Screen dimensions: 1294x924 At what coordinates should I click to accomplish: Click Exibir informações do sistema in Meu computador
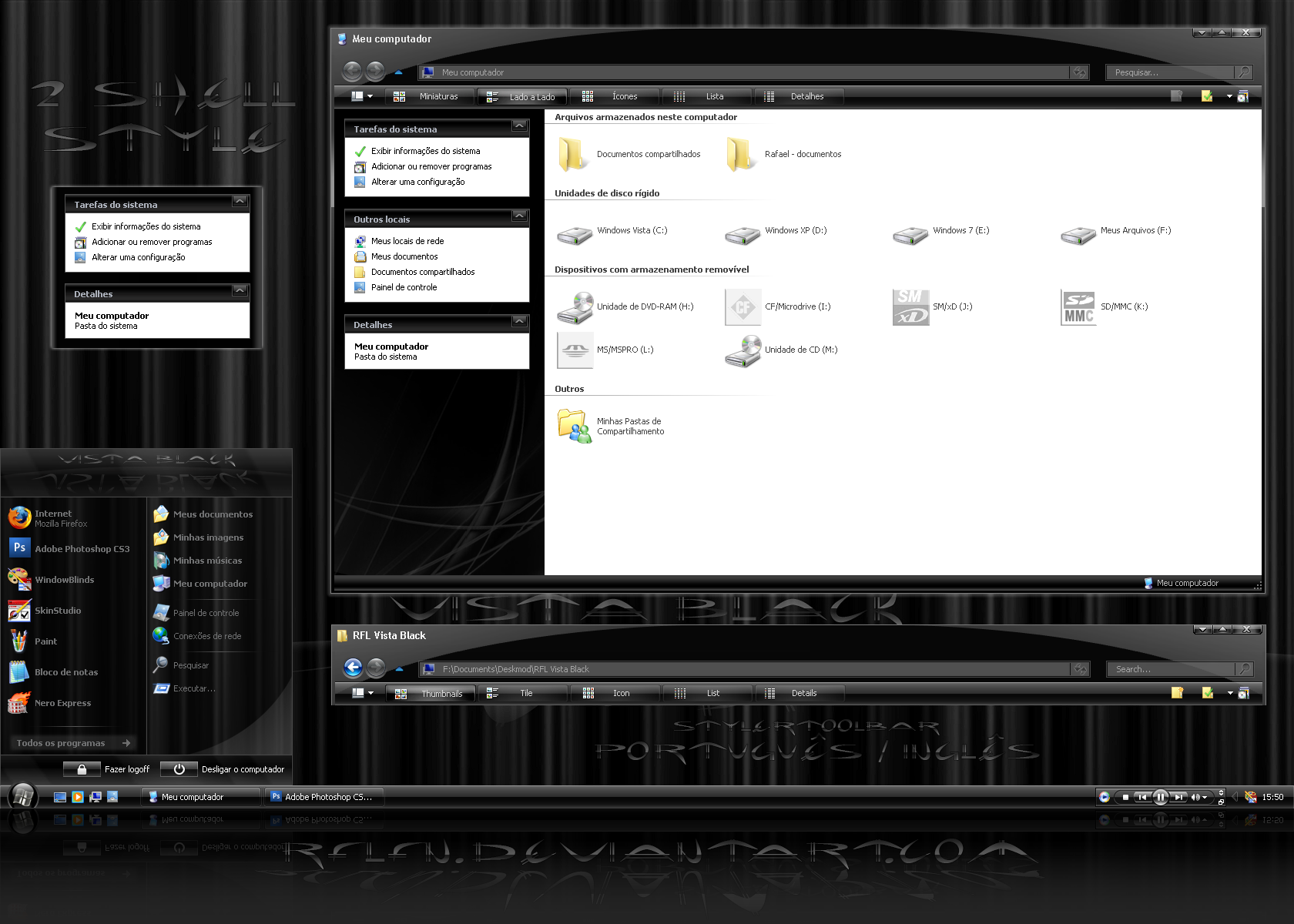coord(417,151)
